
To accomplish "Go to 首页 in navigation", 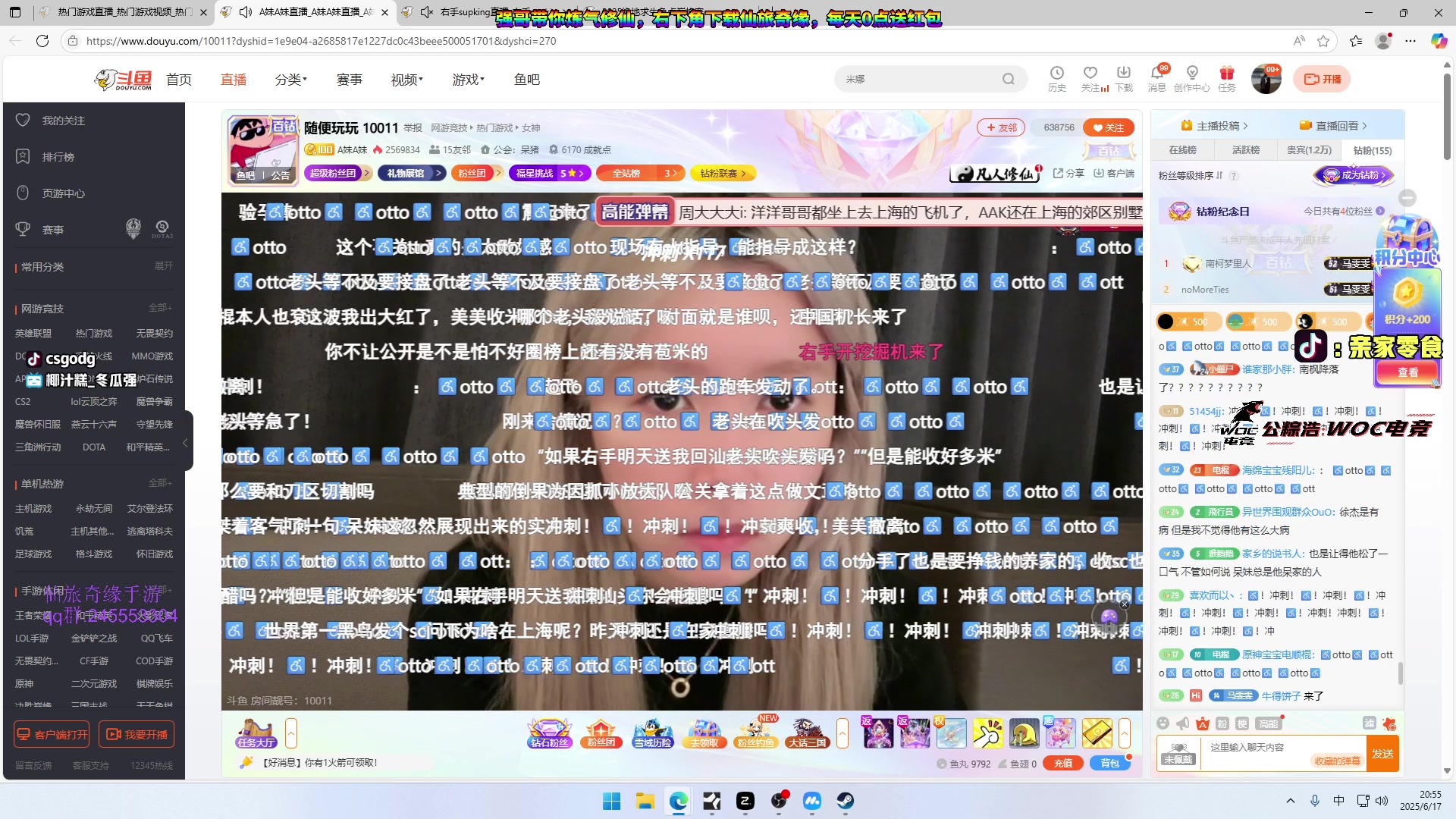I will tap(179, 80).
